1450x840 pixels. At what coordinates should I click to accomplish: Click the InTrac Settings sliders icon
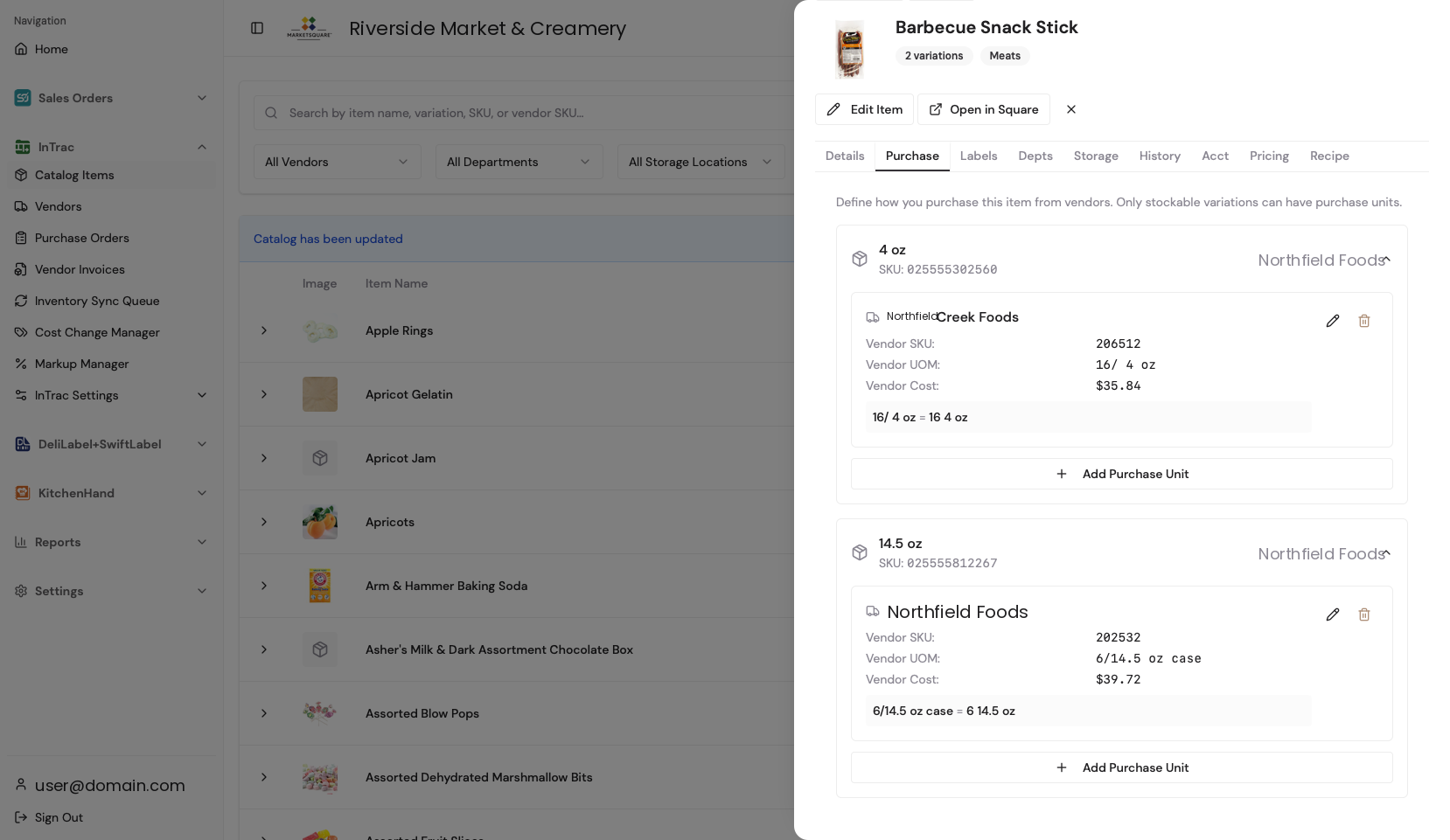pos(21,395)
